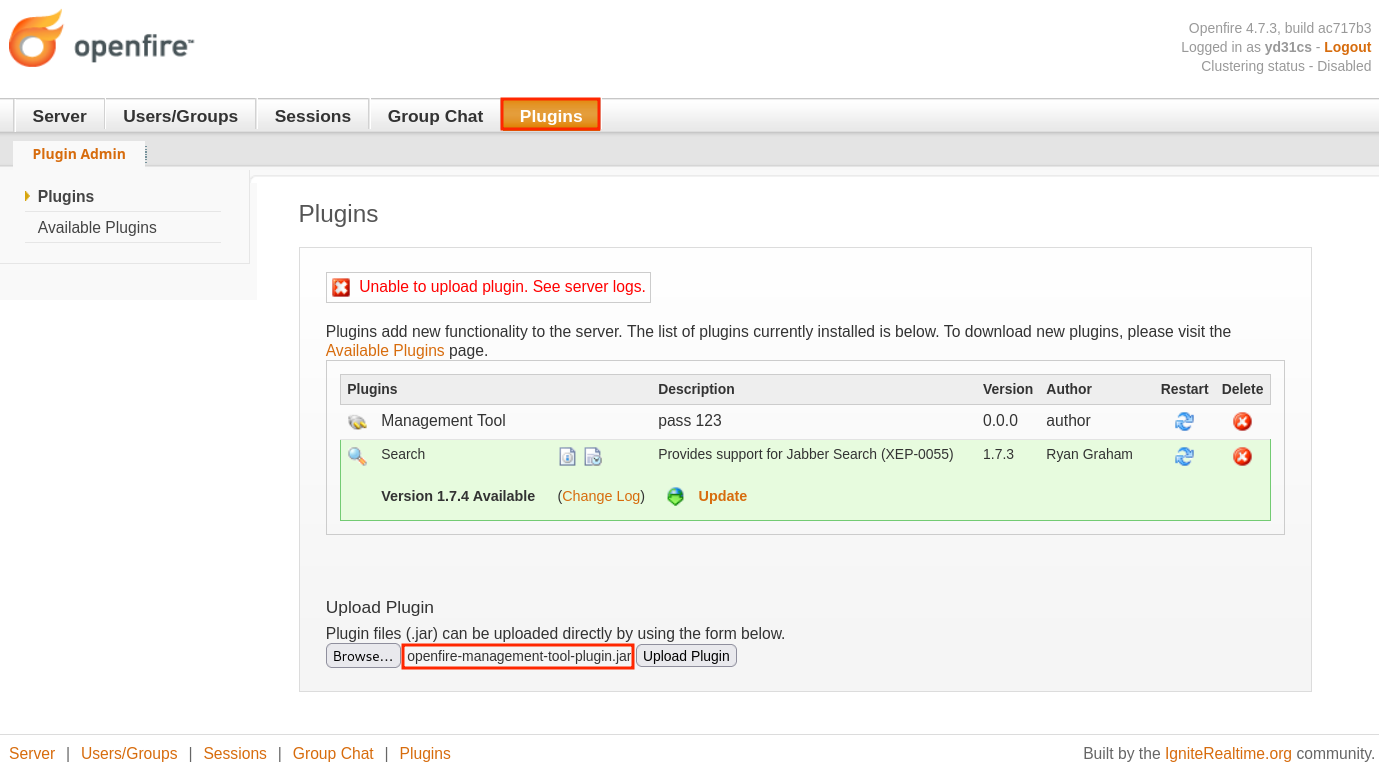Visit the IgniteRealtime.org link
The image size is (1379, 775).
(x=1228, y=753)
